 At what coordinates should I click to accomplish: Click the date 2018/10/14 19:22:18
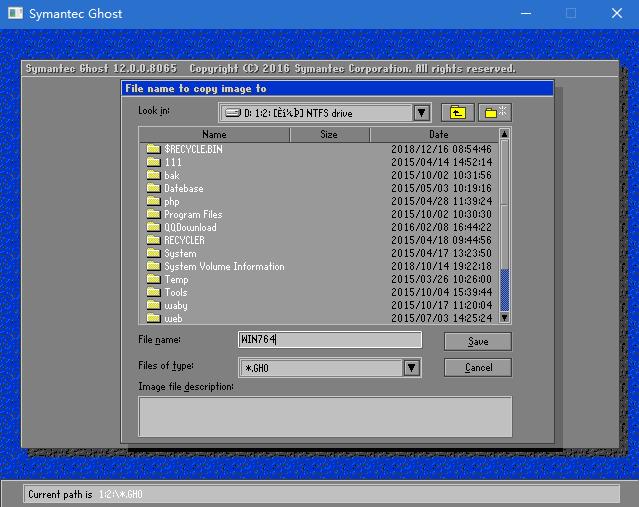441,266
